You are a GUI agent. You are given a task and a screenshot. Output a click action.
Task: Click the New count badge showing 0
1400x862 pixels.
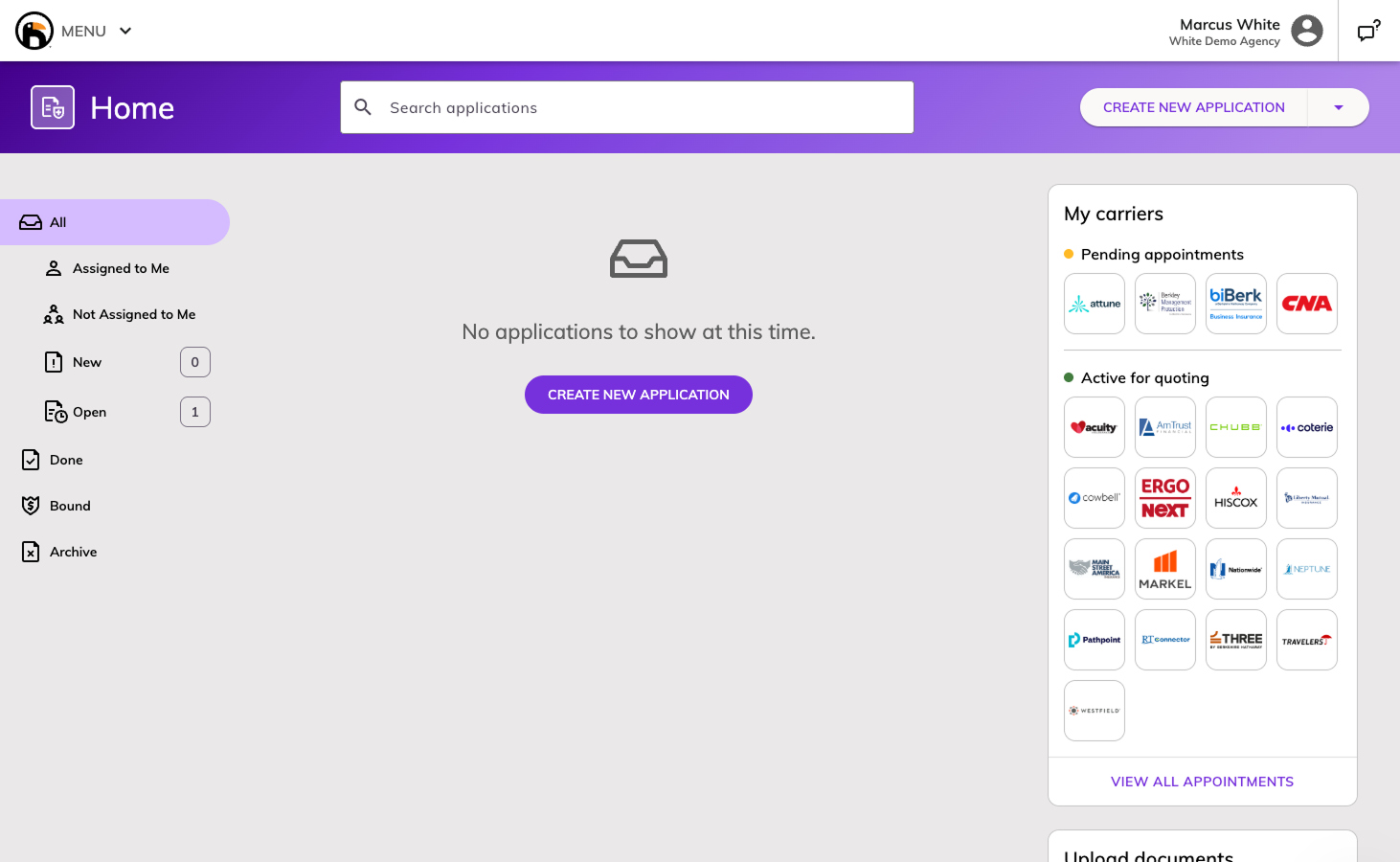(x=195, y=362)
